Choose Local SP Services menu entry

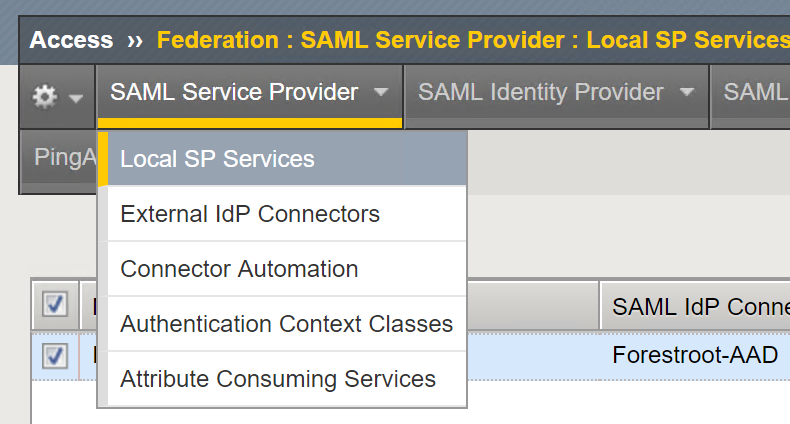point(287,159)
